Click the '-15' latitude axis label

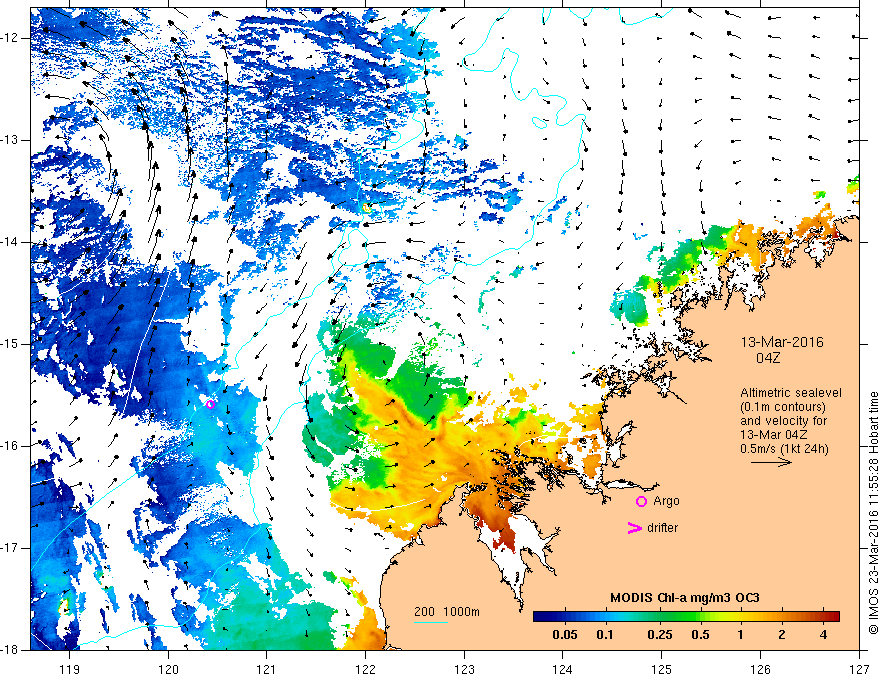10,344
